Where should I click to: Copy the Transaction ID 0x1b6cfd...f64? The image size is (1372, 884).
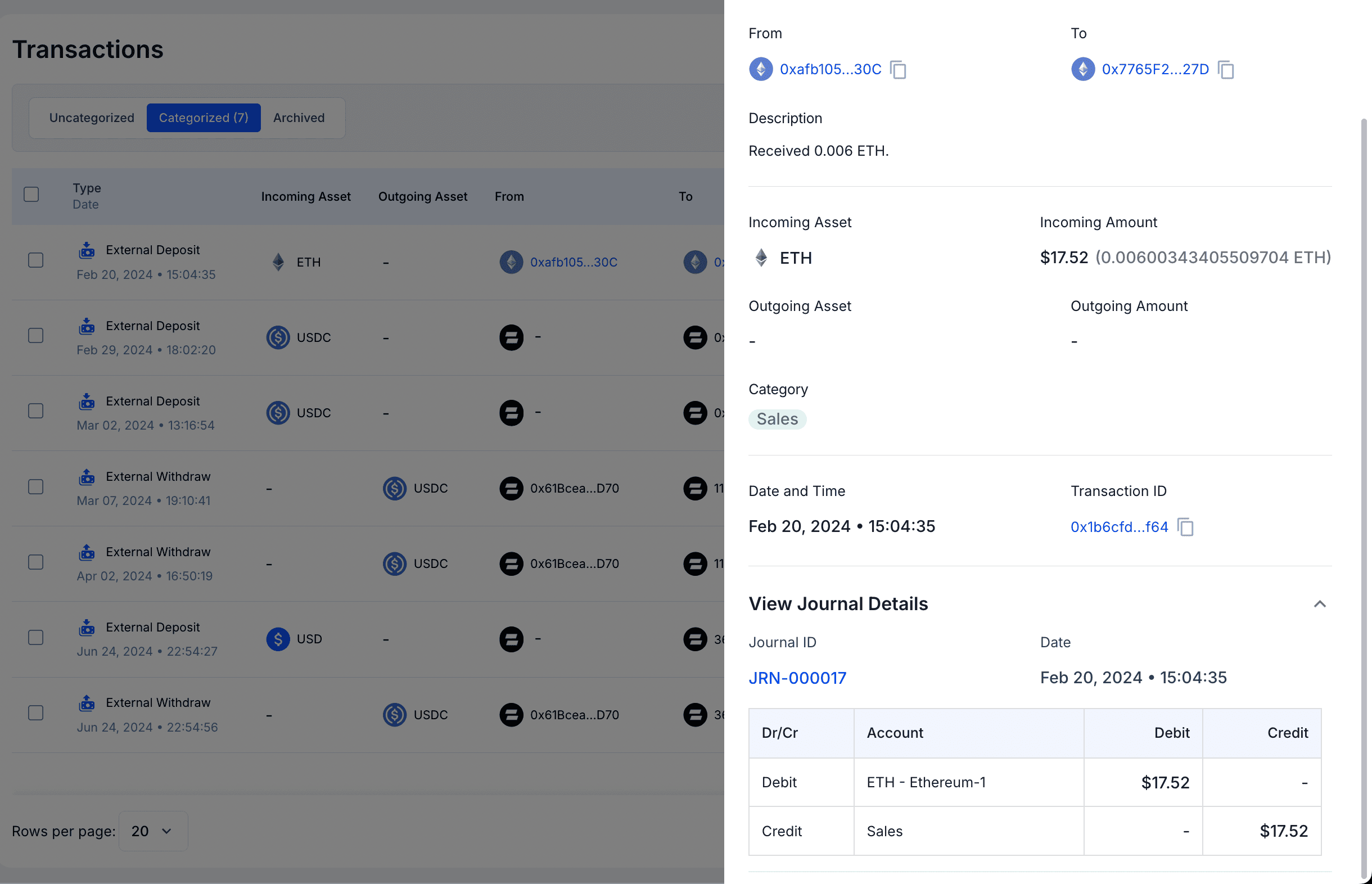click(1185, 527)
